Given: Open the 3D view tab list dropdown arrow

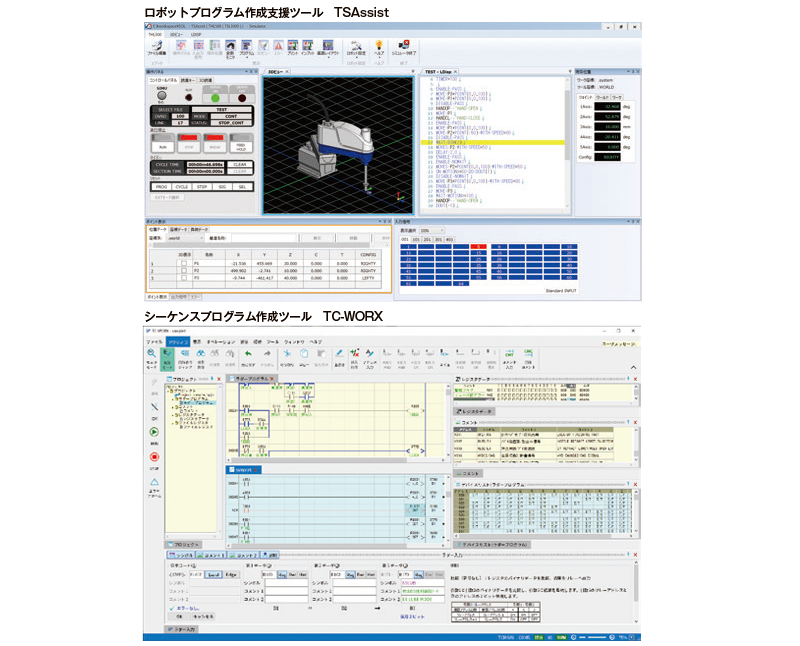Looking at the screenshot, I should 413,71.
